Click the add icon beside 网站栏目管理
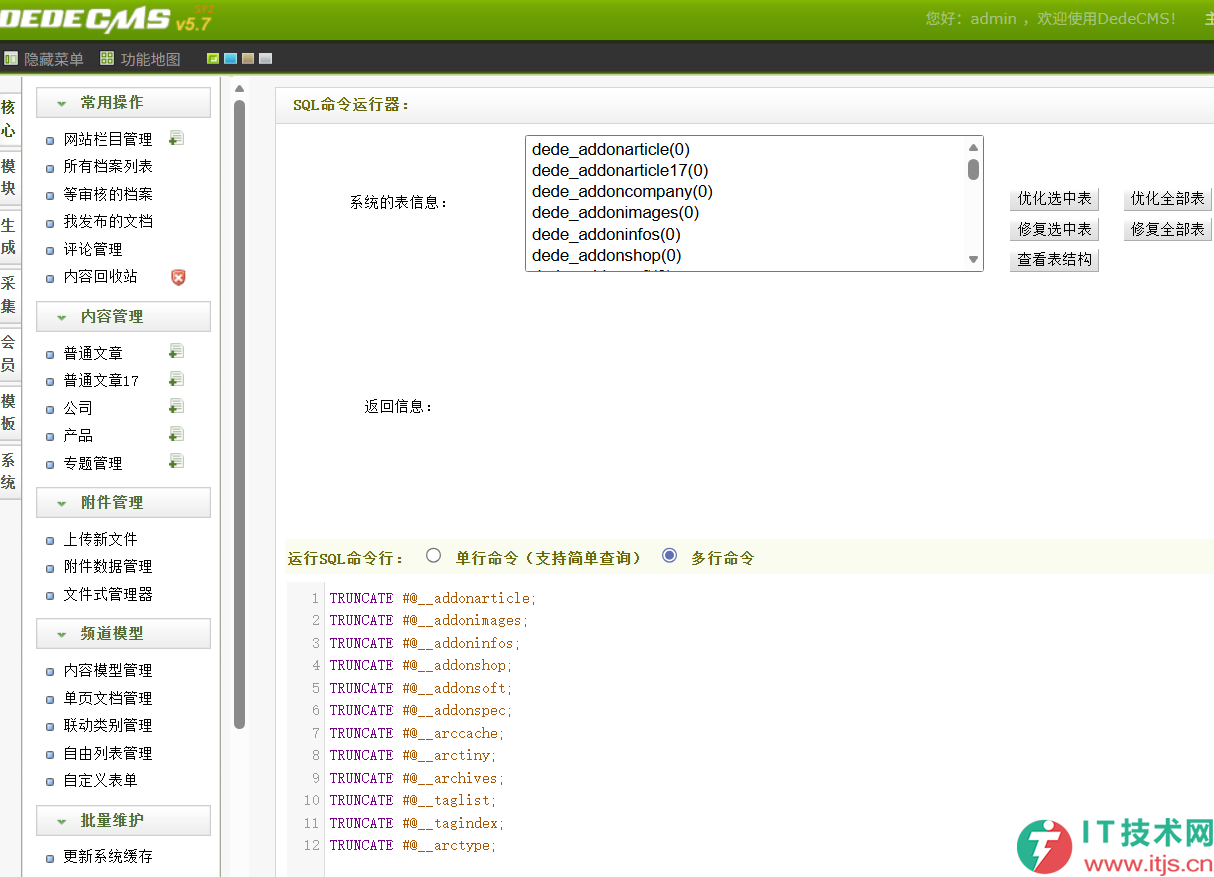The image size is (1214, 877). 177,138
